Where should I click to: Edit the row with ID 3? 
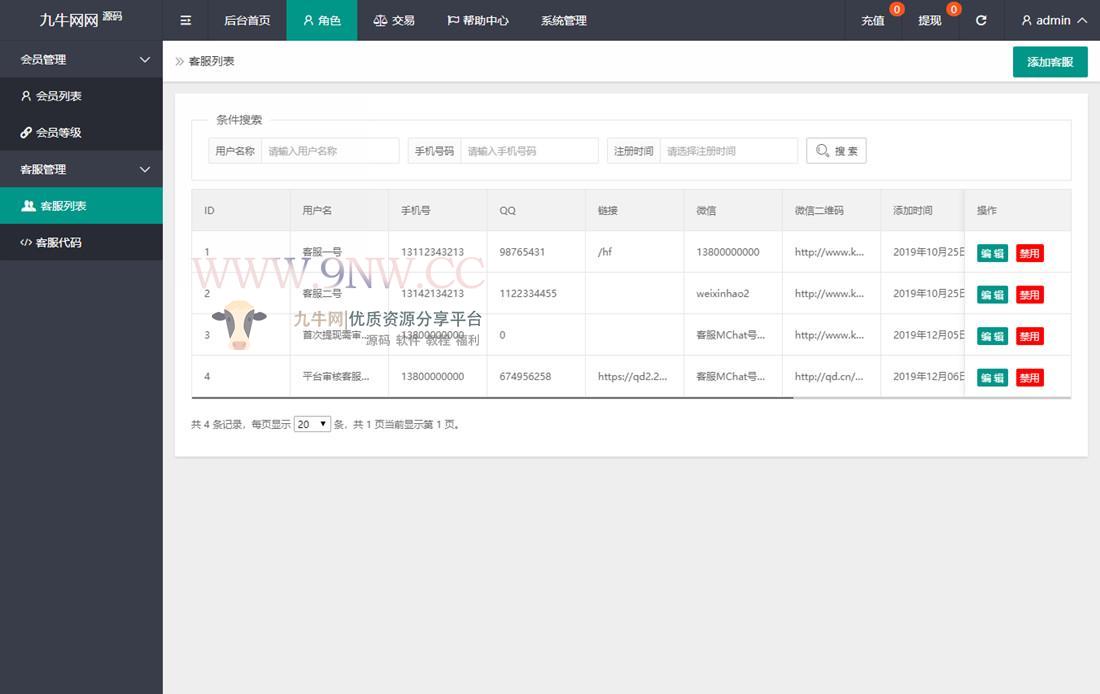tap(992, 336)
